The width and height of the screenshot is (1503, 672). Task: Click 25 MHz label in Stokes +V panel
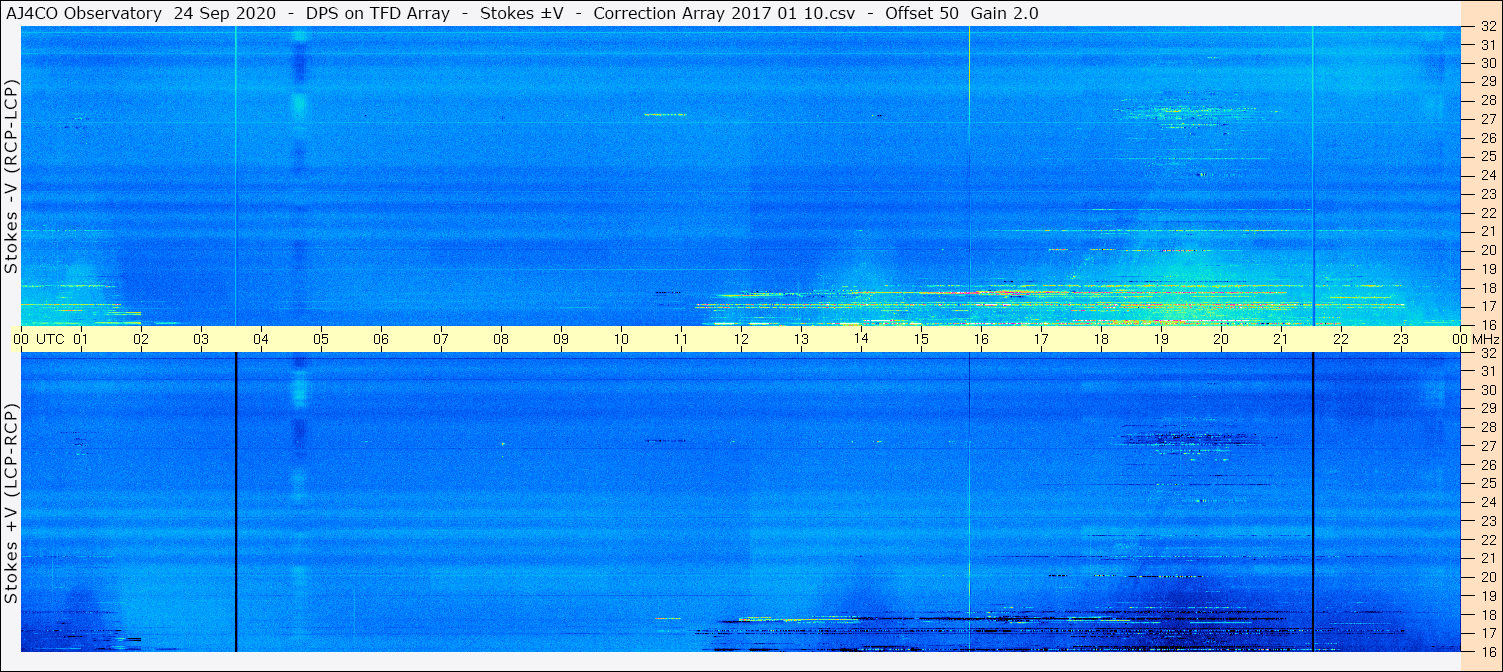[x=1487, y=483]
